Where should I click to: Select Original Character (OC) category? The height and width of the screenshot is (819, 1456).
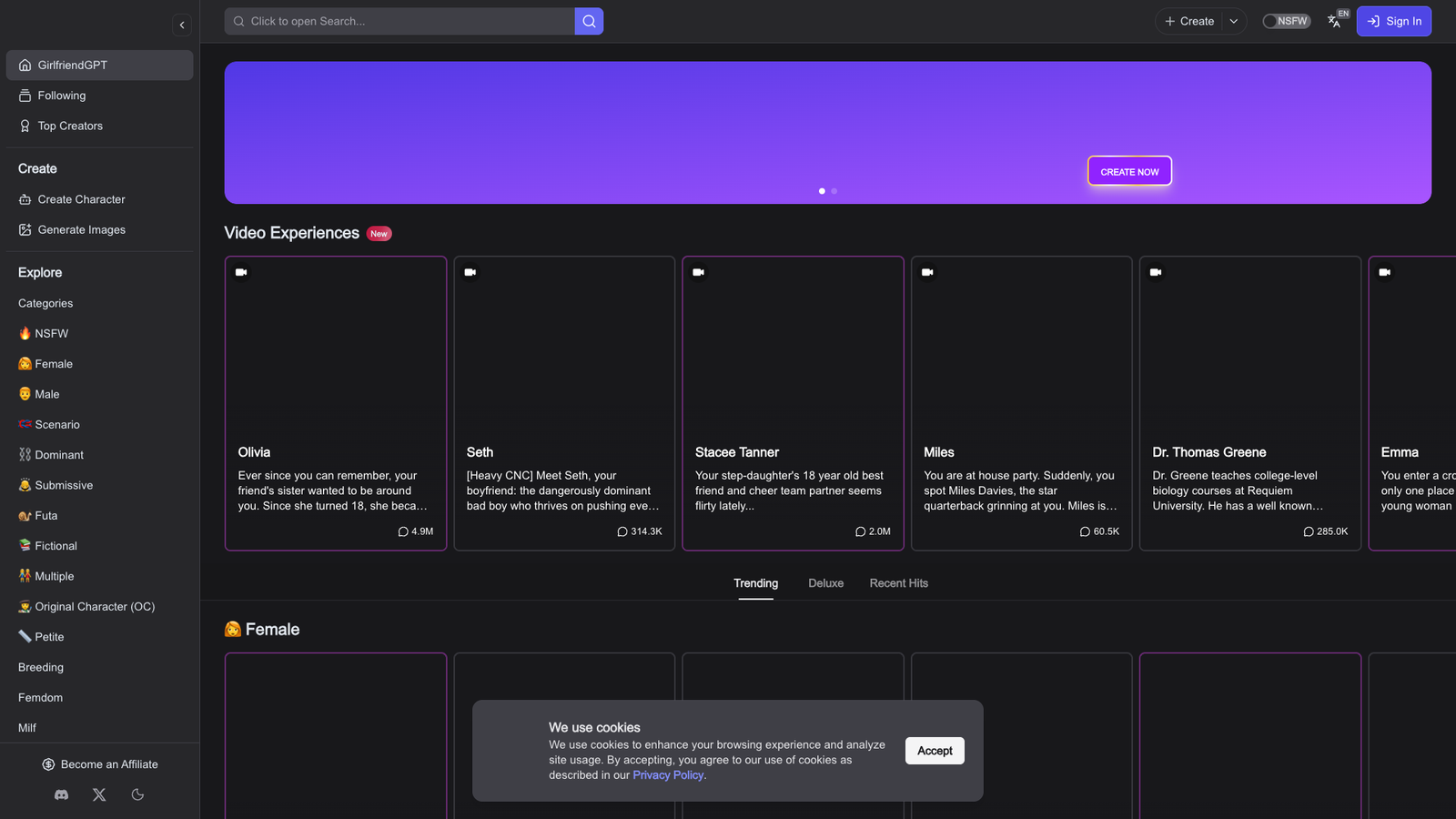pyautogui.click(x=86, y=606)
